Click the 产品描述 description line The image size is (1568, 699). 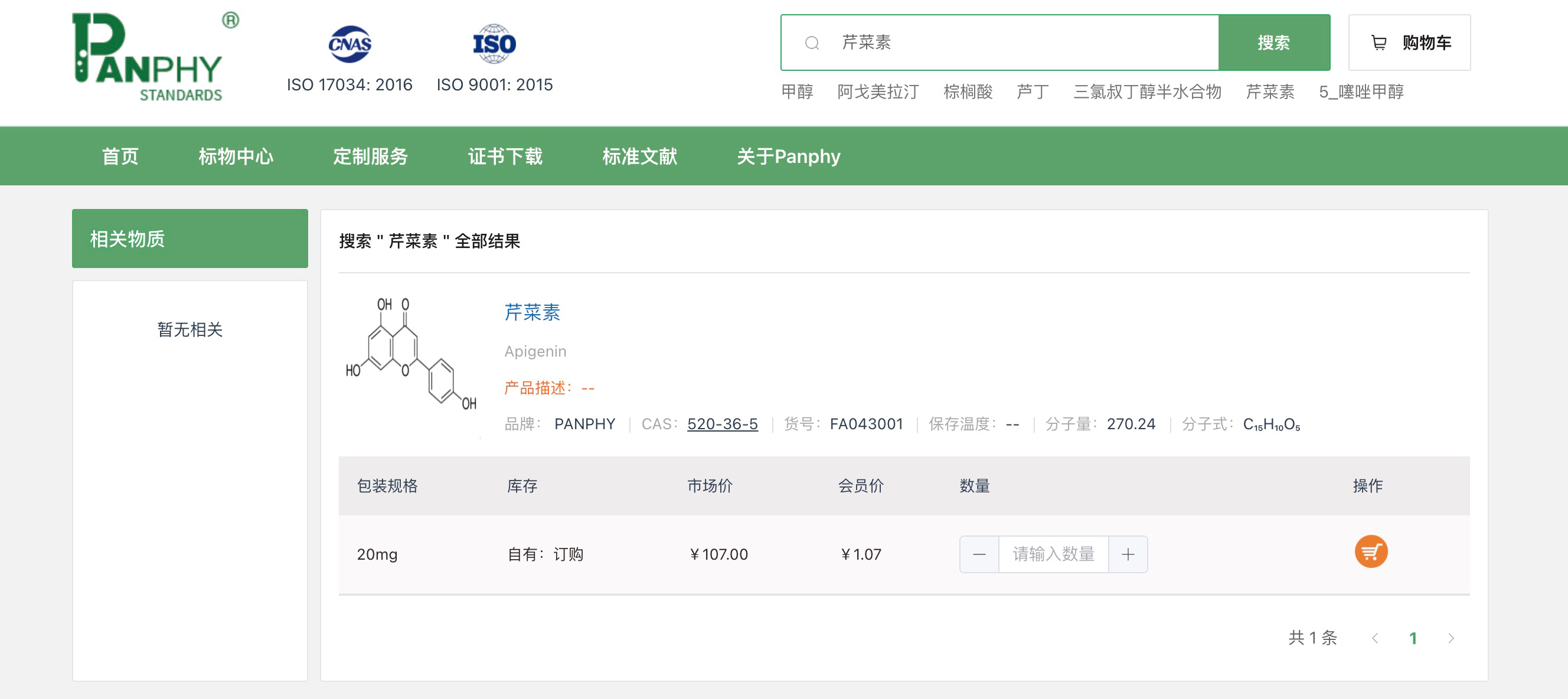(x=549, y=388)
